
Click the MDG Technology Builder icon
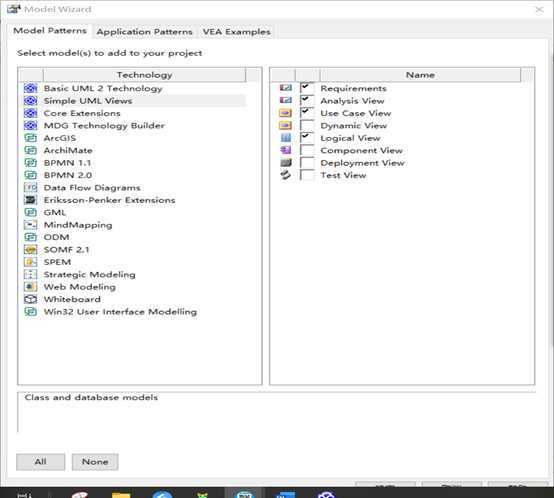pos(30,125)
